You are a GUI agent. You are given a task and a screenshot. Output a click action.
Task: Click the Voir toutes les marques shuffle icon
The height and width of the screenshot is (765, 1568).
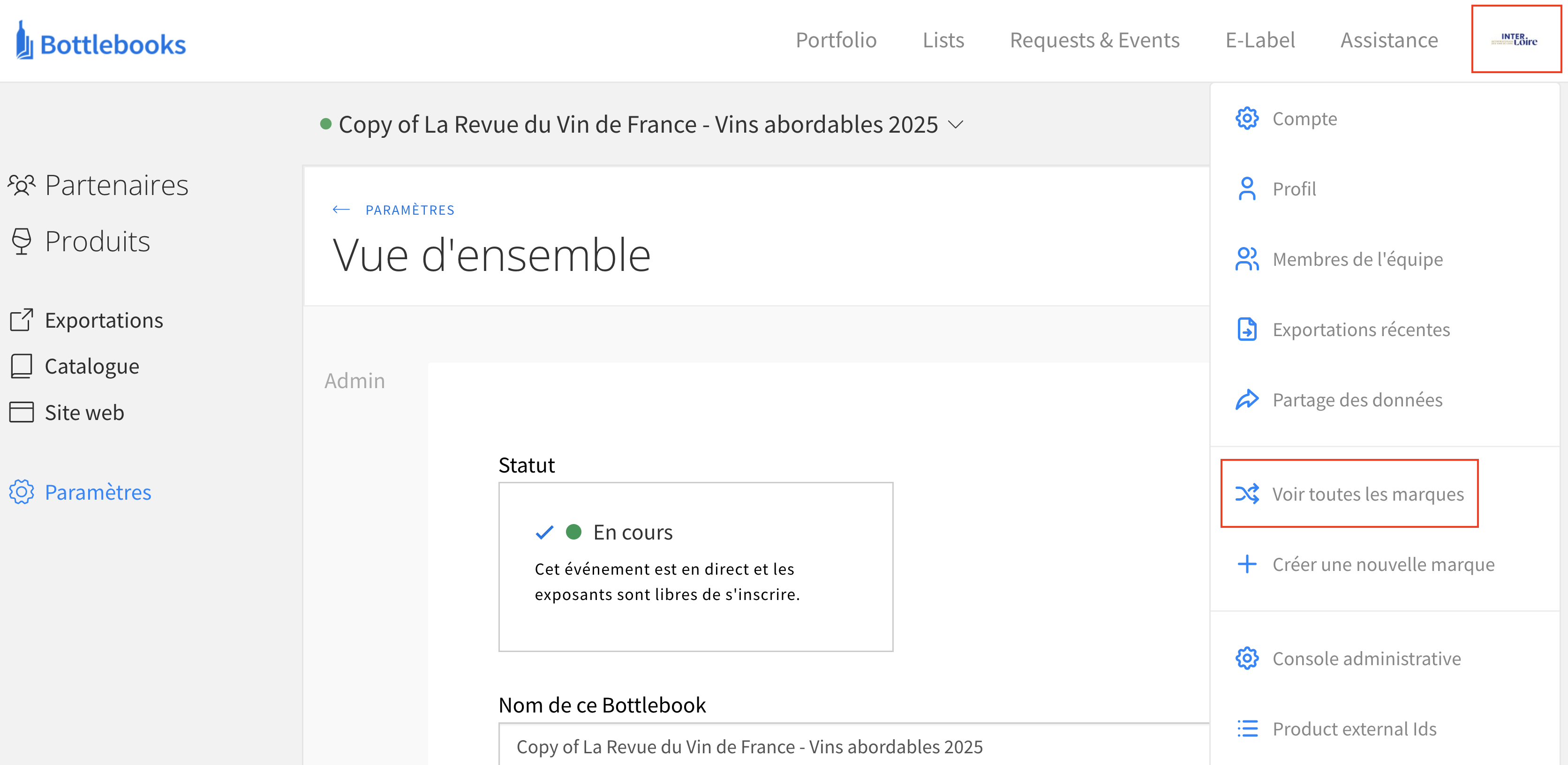coord(1247,494)
